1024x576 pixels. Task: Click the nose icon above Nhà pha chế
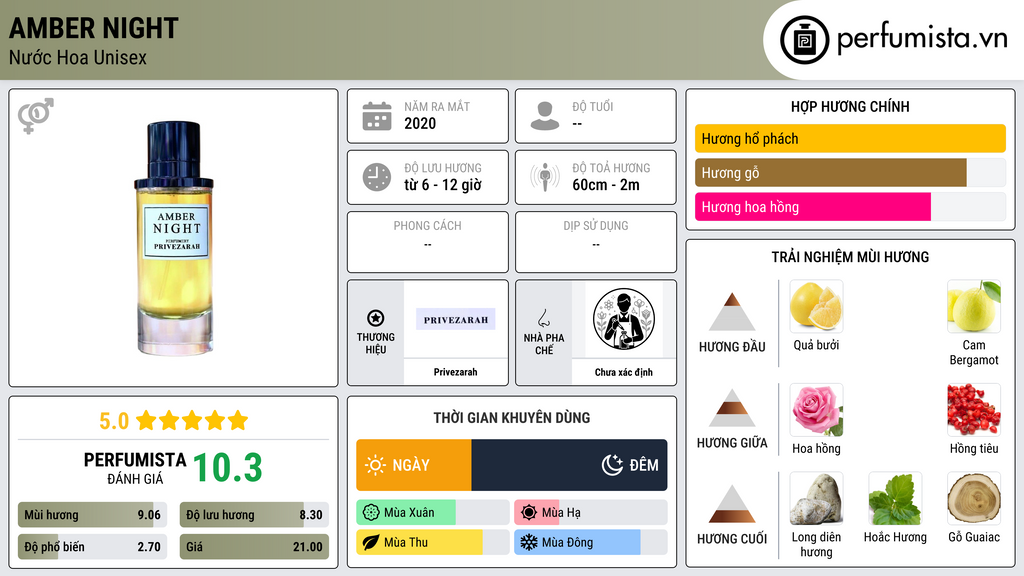pos(543,318)
